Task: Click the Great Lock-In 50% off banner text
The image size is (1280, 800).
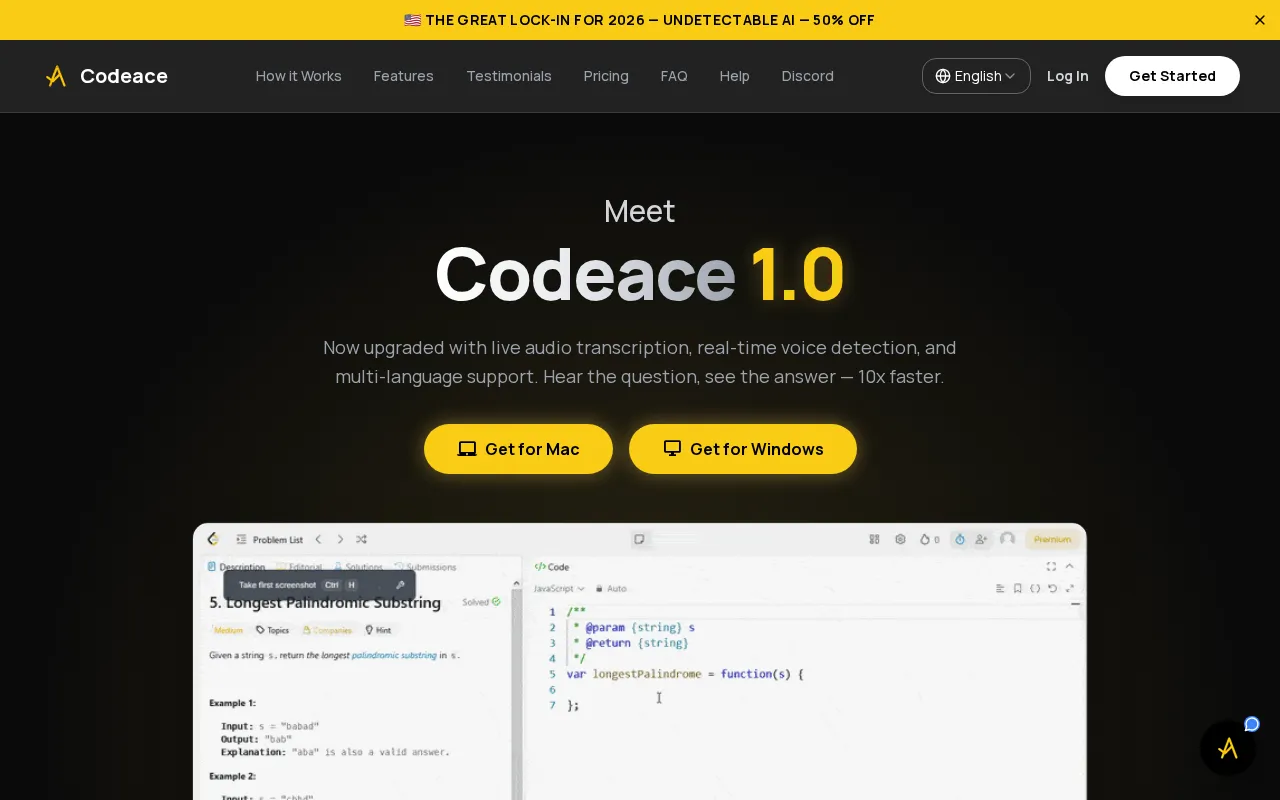Action: pos(639,20)
